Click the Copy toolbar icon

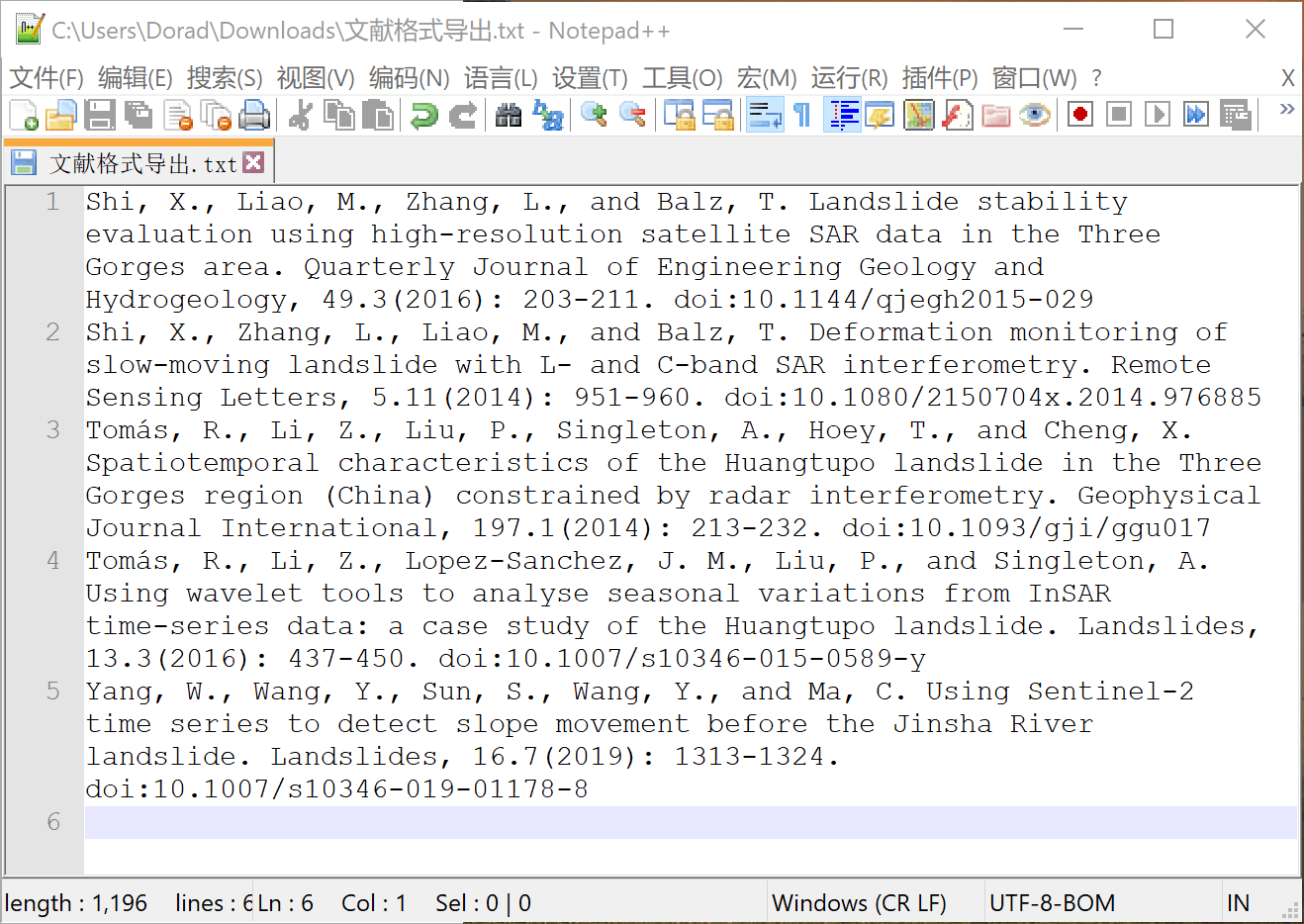point(339,116)
